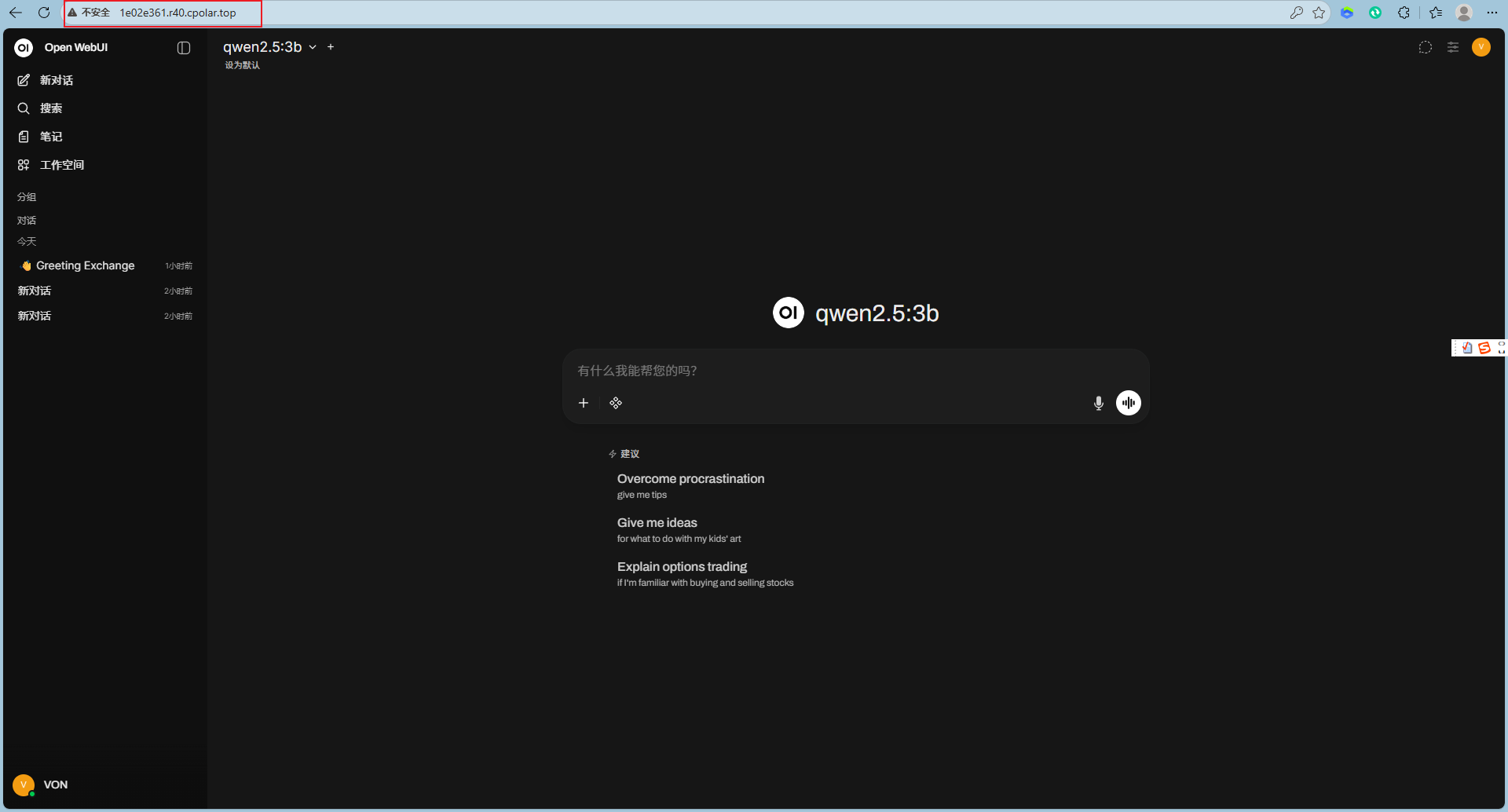Click the 建议 suggestions label
Image resolution: width=1508 pixels, height=812 pixels.
(x=630, y=454)
